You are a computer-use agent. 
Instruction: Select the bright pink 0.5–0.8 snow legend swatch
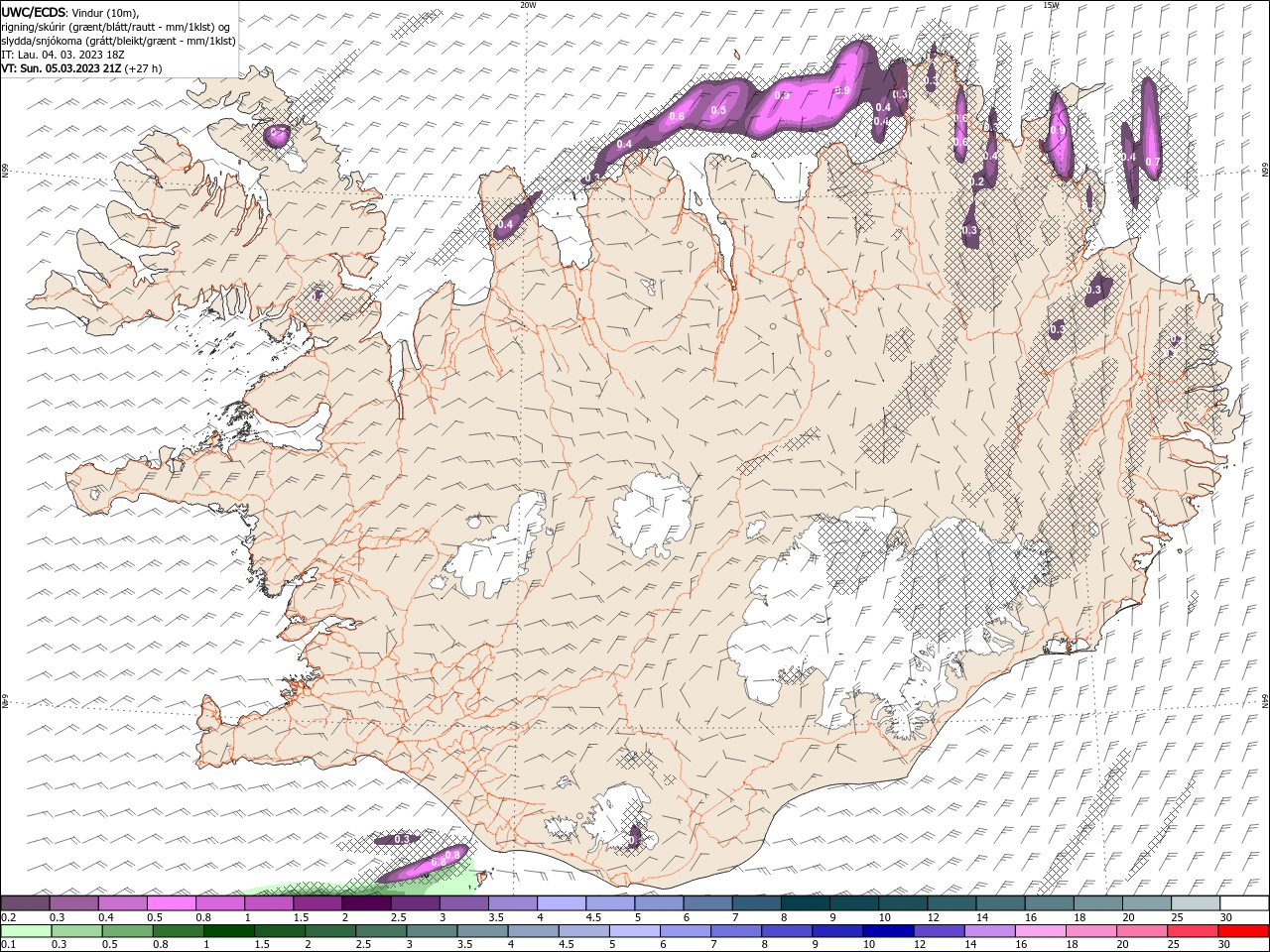(x=171, y=903)
